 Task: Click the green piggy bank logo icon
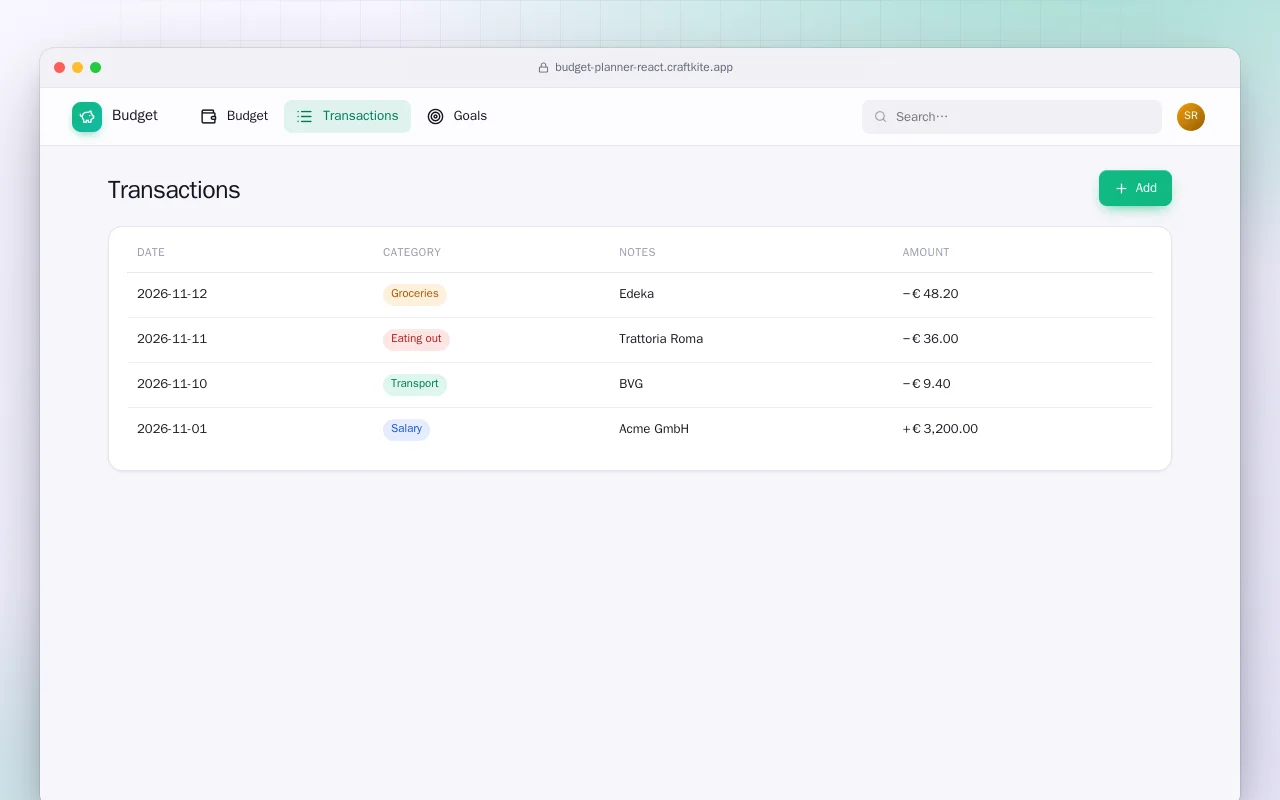coord(87,117)
